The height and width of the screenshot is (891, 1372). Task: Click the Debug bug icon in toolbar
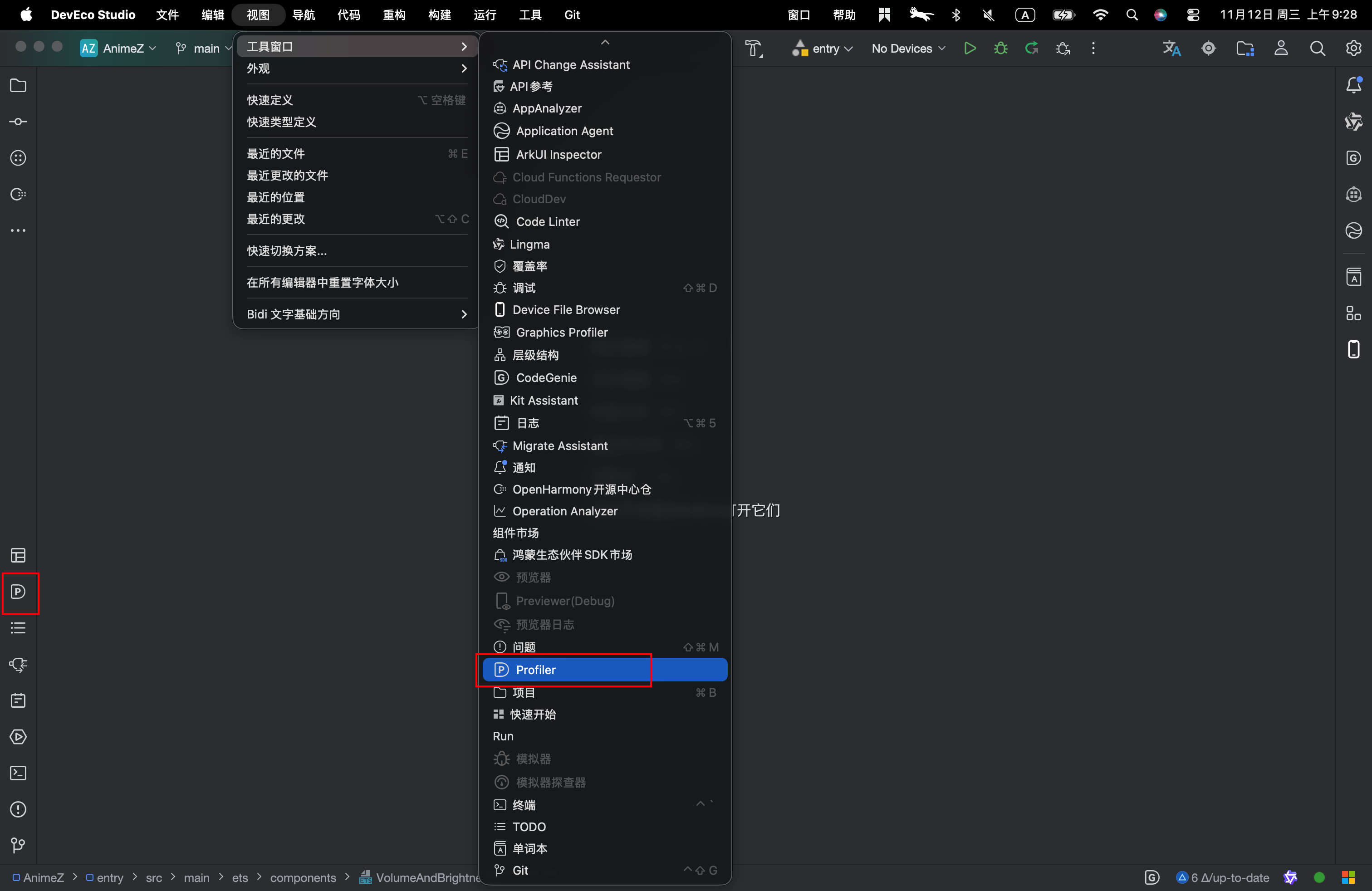tap(1001, 49)
